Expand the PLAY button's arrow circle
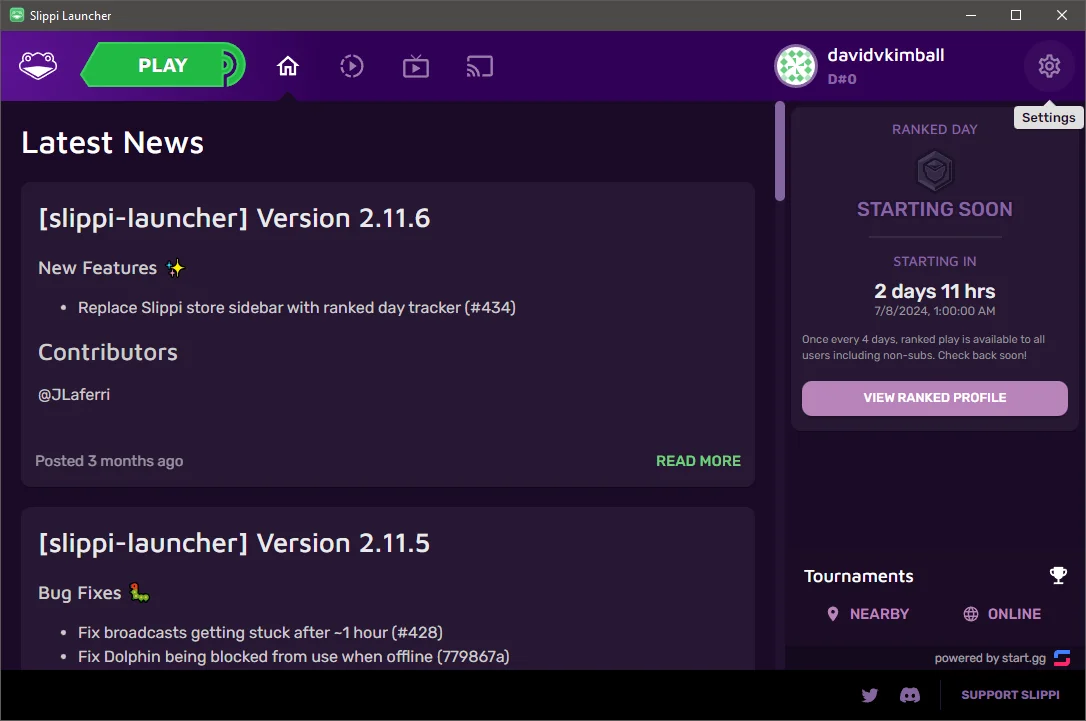This screenshot has width=1086, height=721. tap(230, 64)
